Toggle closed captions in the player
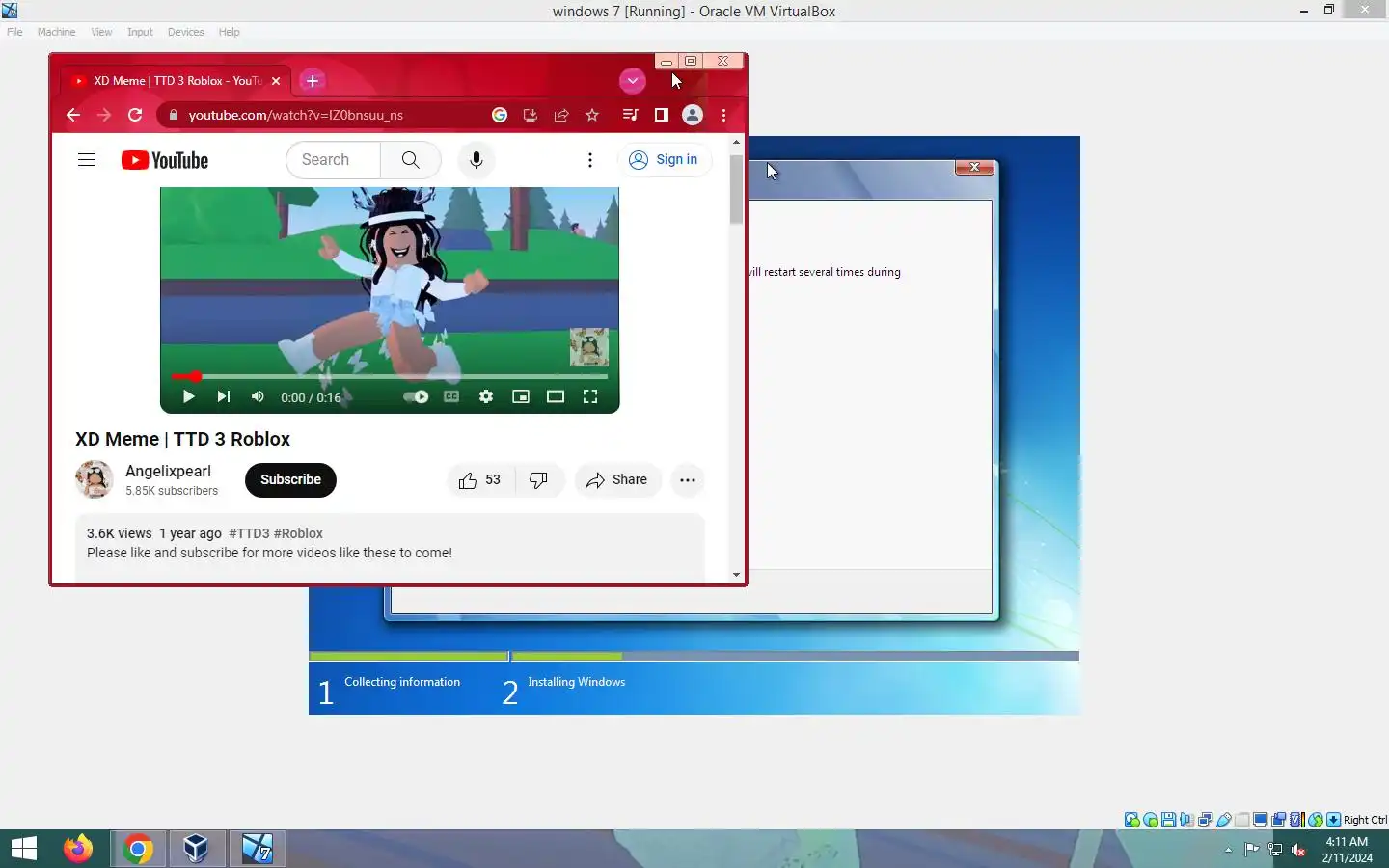The image size is (1389, 868). click(451, 396)
